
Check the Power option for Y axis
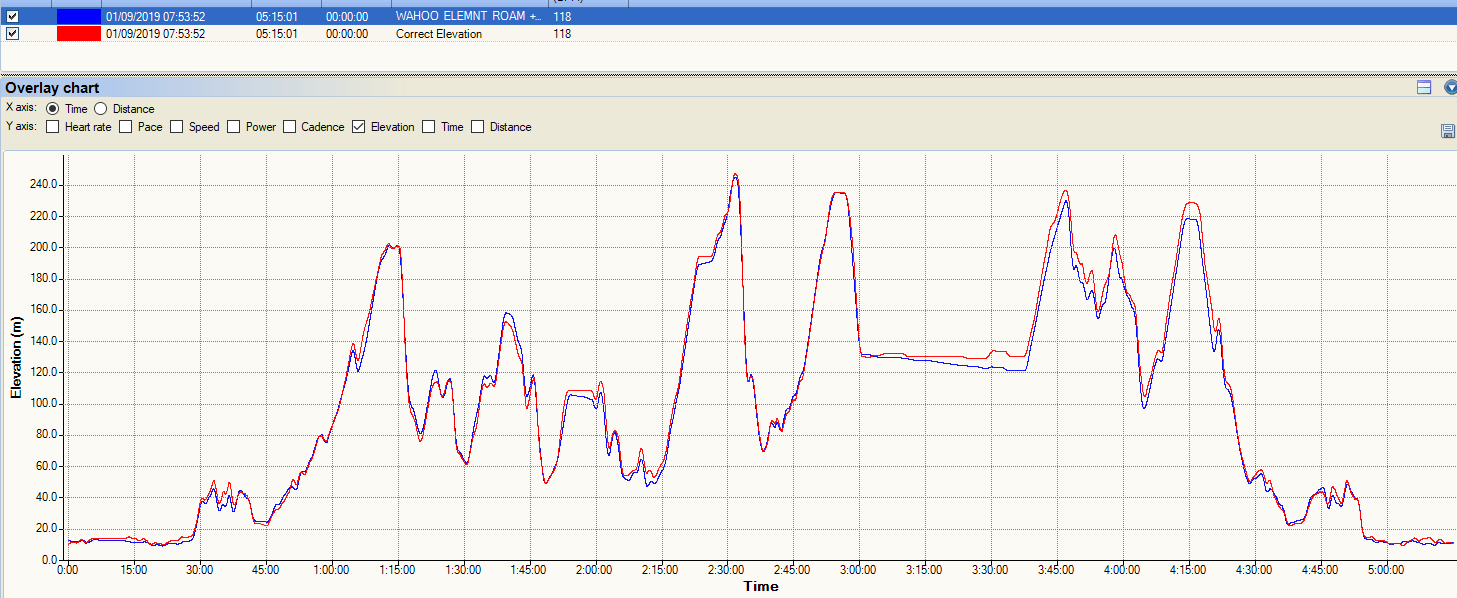pos(234,127)
